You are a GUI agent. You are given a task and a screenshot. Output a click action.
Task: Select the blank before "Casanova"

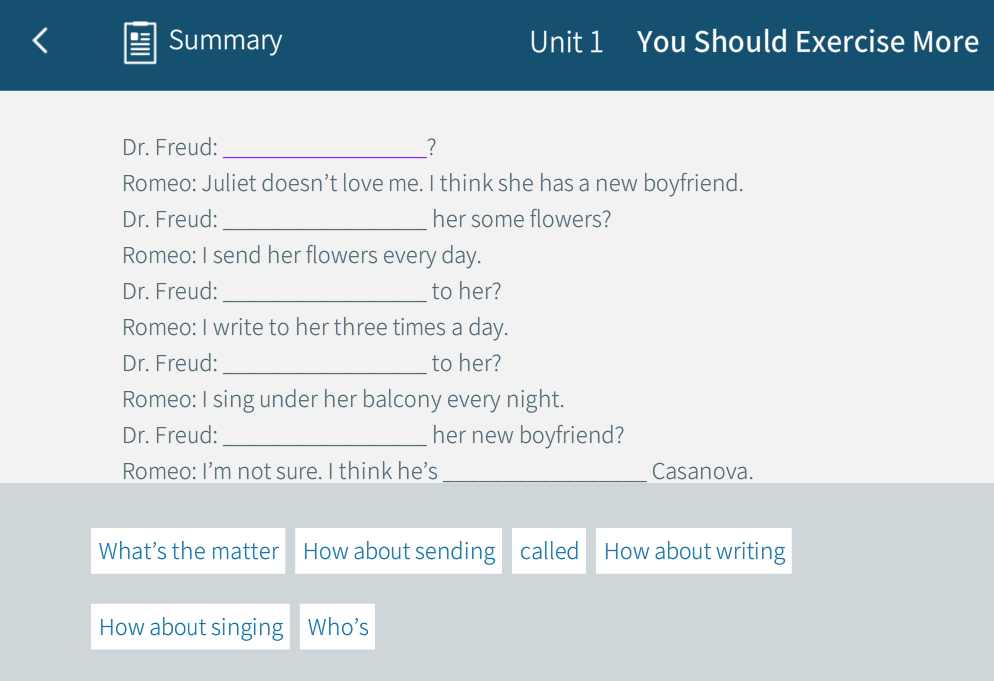click(x=545, y=472)
